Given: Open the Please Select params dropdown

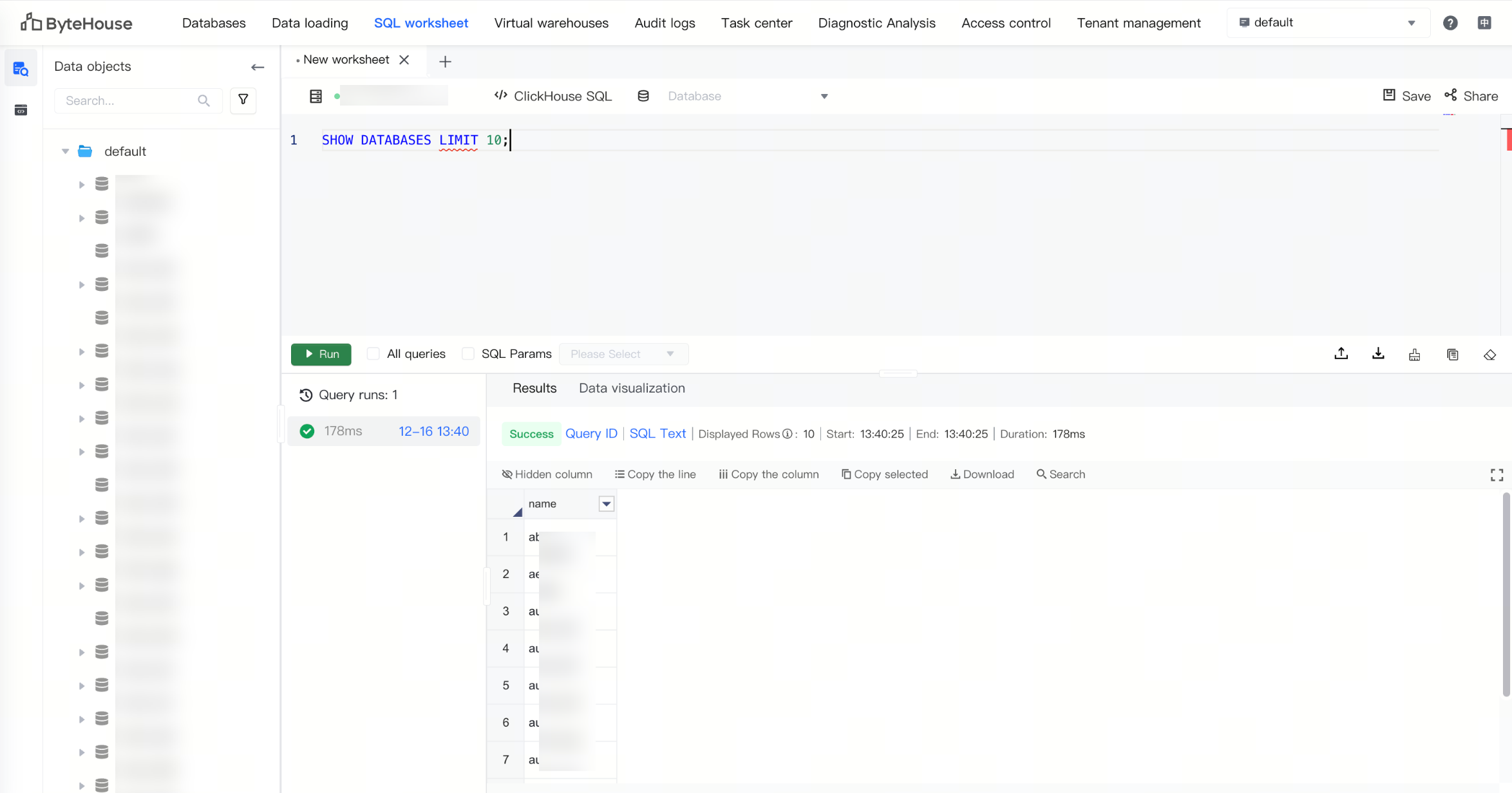Looking at the screenshot, I should 623,354.
